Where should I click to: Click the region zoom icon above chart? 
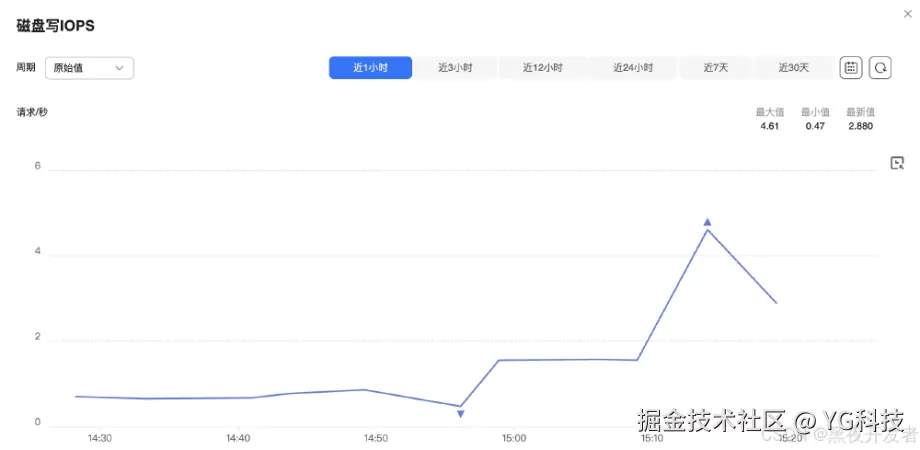tap(897, 163)
